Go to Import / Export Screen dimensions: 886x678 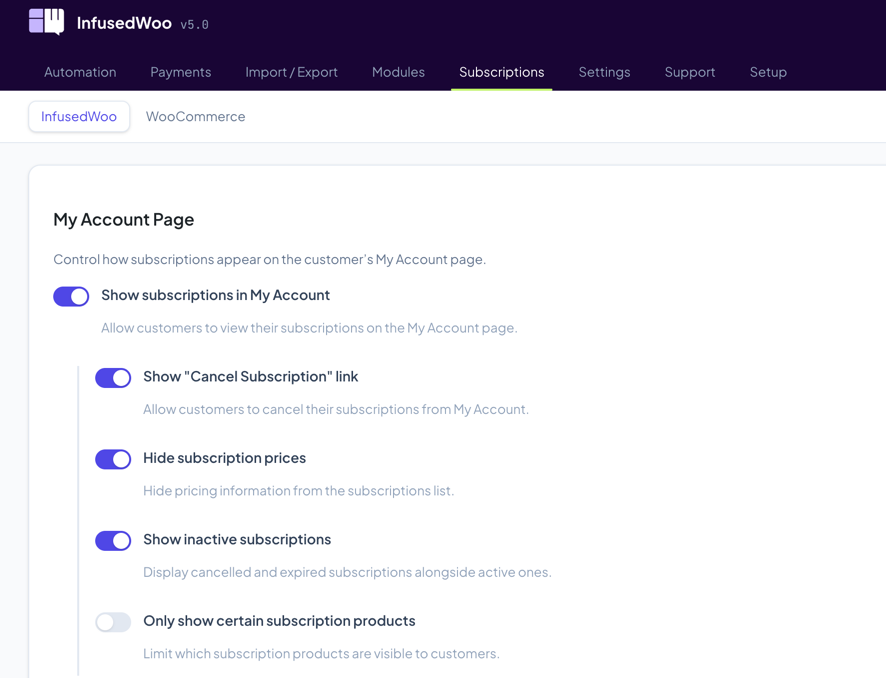pyautogui.click(x=291, y=72)
